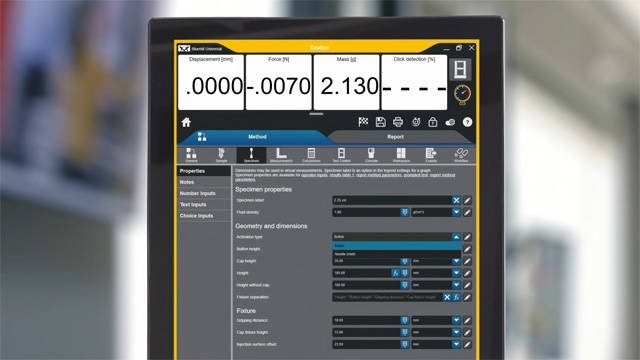This screenshot has width=640, height=360.
Task: Click into the Gripping distance value field
Action: pos(366,320)
